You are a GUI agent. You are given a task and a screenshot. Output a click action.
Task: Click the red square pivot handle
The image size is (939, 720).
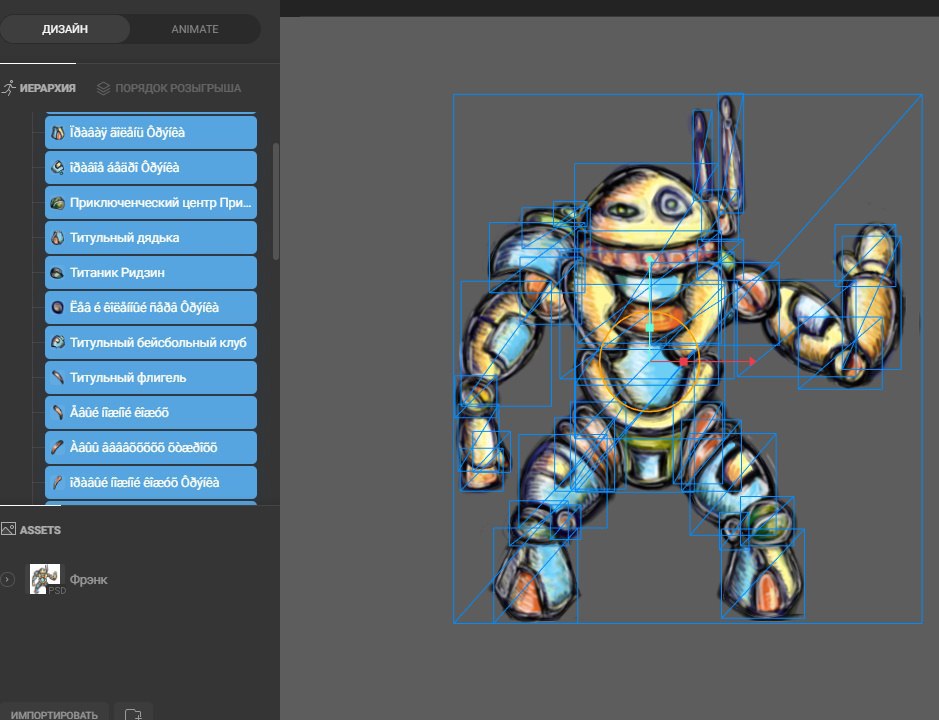684,361
